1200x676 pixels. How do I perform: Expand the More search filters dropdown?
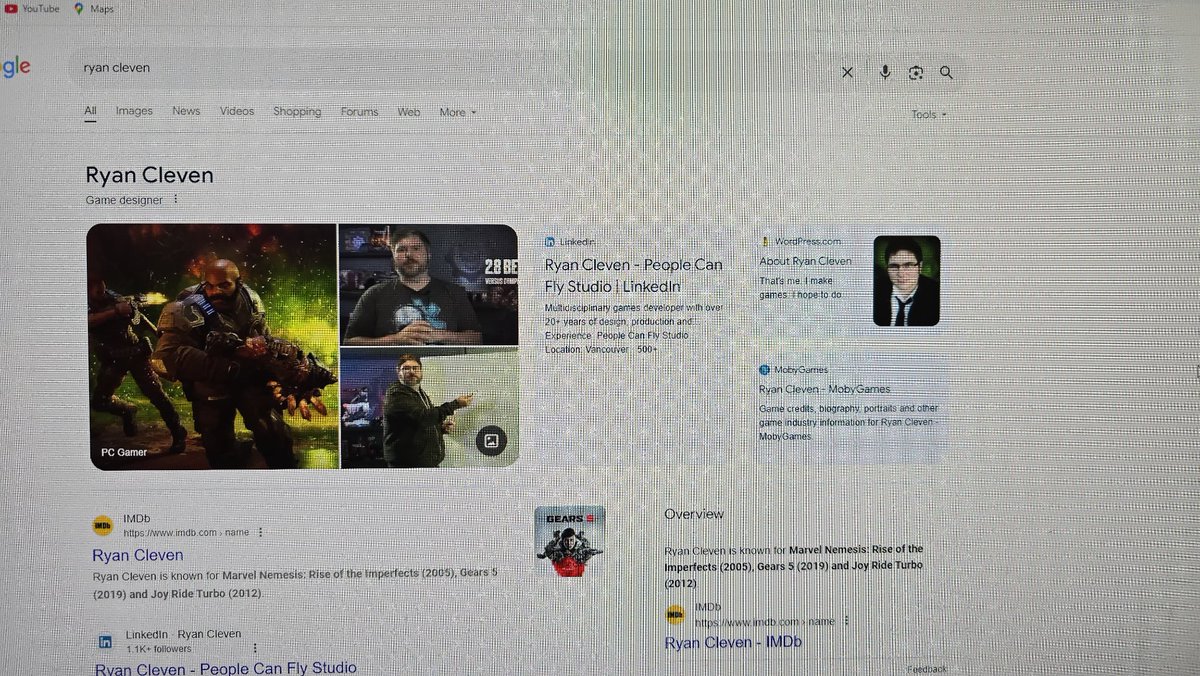point(458,112)
